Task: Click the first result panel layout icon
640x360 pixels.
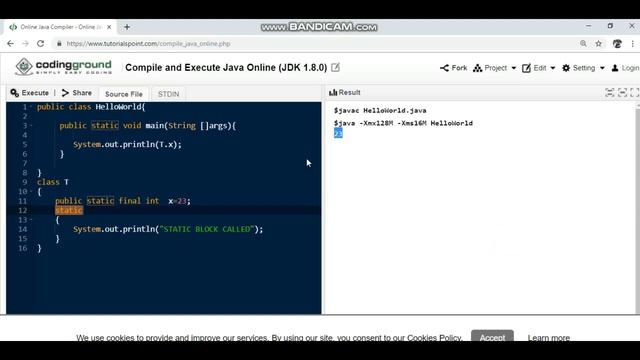Action: pyautogui.click(x=609, y=93)
